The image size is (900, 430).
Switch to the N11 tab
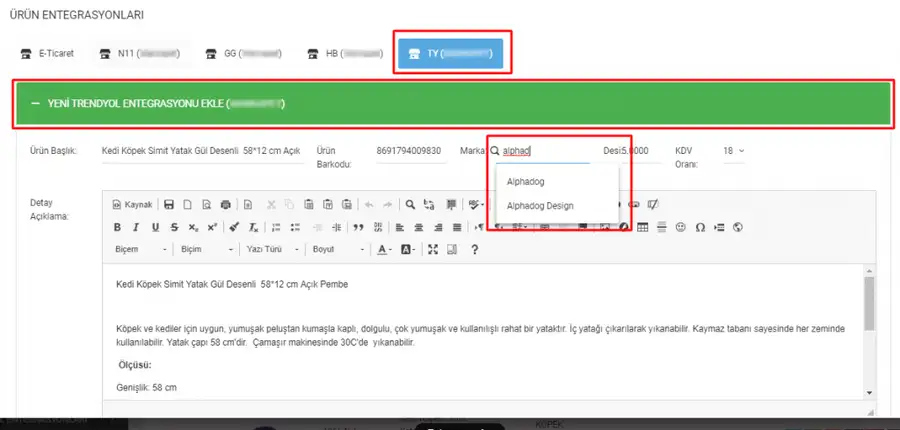(x=139, y=54)
